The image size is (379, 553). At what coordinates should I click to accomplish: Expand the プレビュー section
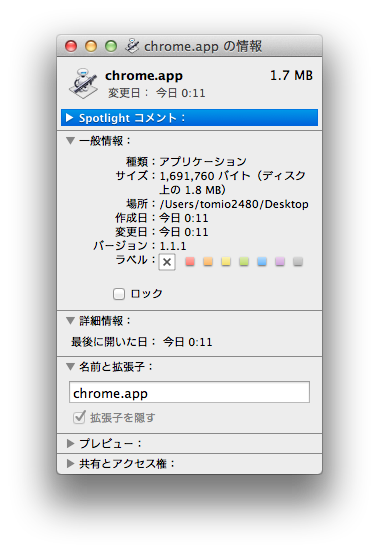point(70,443)
